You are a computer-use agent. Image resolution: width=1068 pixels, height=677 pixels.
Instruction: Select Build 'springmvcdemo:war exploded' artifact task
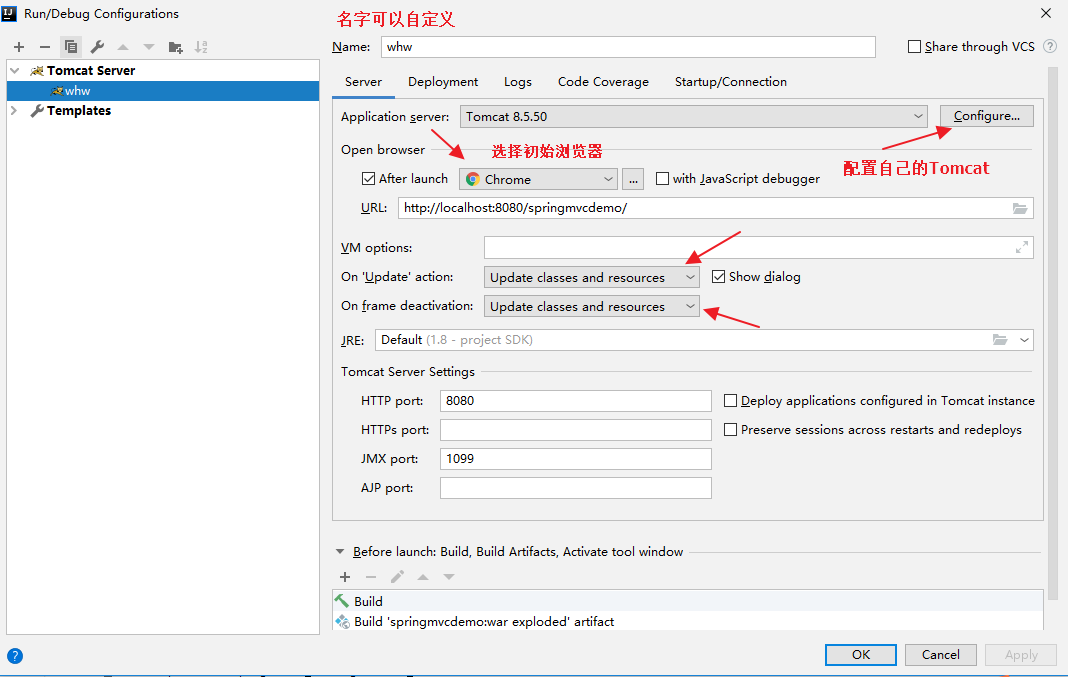tap(688, 621)
